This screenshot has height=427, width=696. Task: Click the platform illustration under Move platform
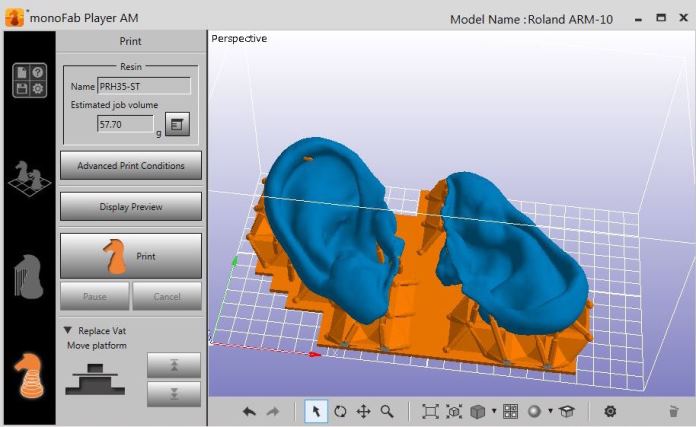[x=95, y=380]
